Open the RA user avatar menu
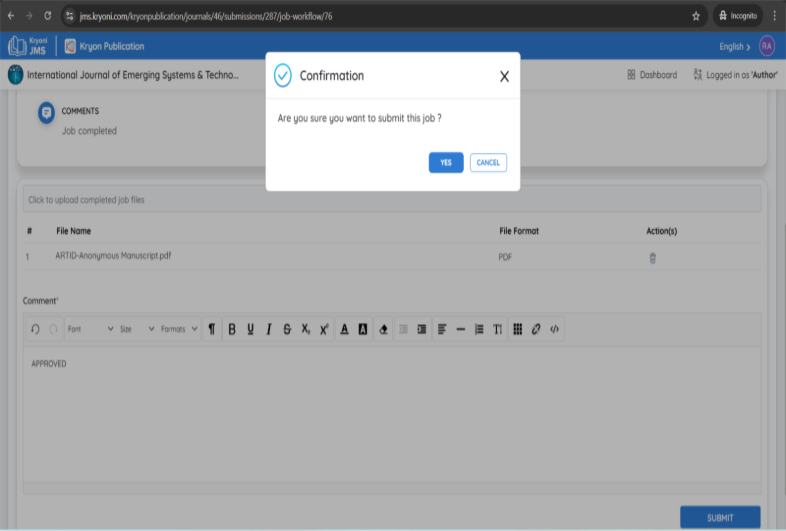The image size is (786, 531). (x=766, y=46)
